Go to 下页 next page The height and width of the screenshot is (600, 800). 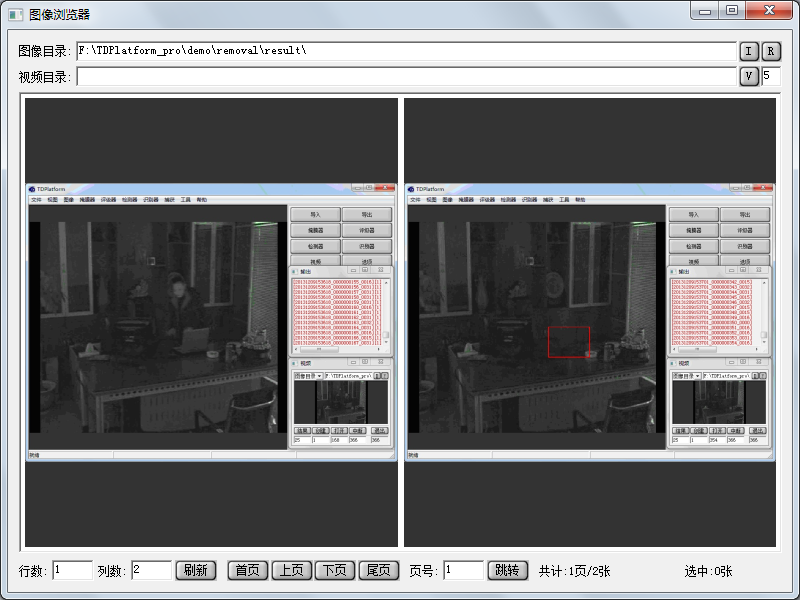point(335,570)
